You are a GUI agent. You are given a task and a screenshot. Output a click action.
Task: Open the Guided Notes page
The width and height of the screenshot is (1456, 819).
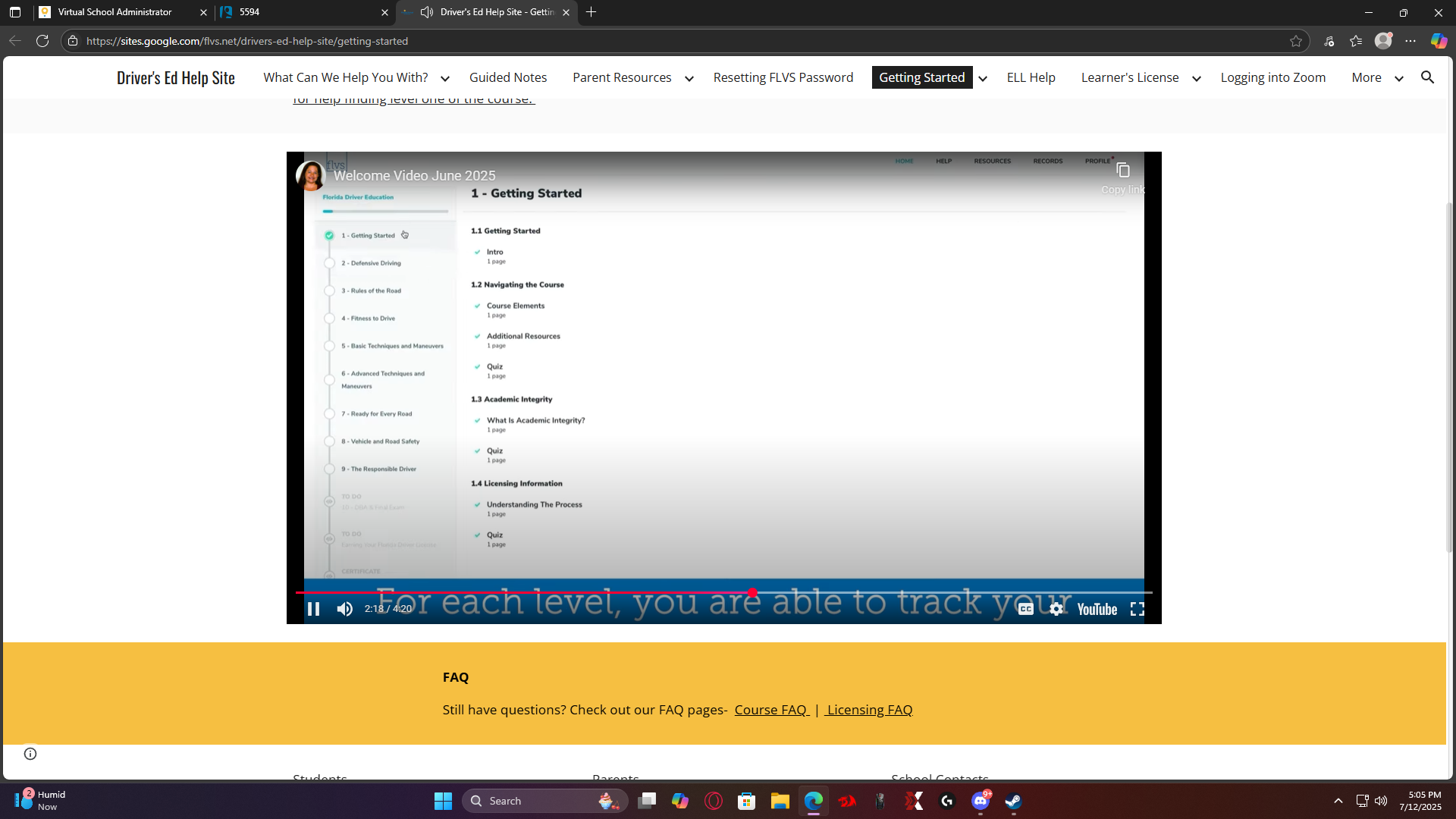(507, 77)
